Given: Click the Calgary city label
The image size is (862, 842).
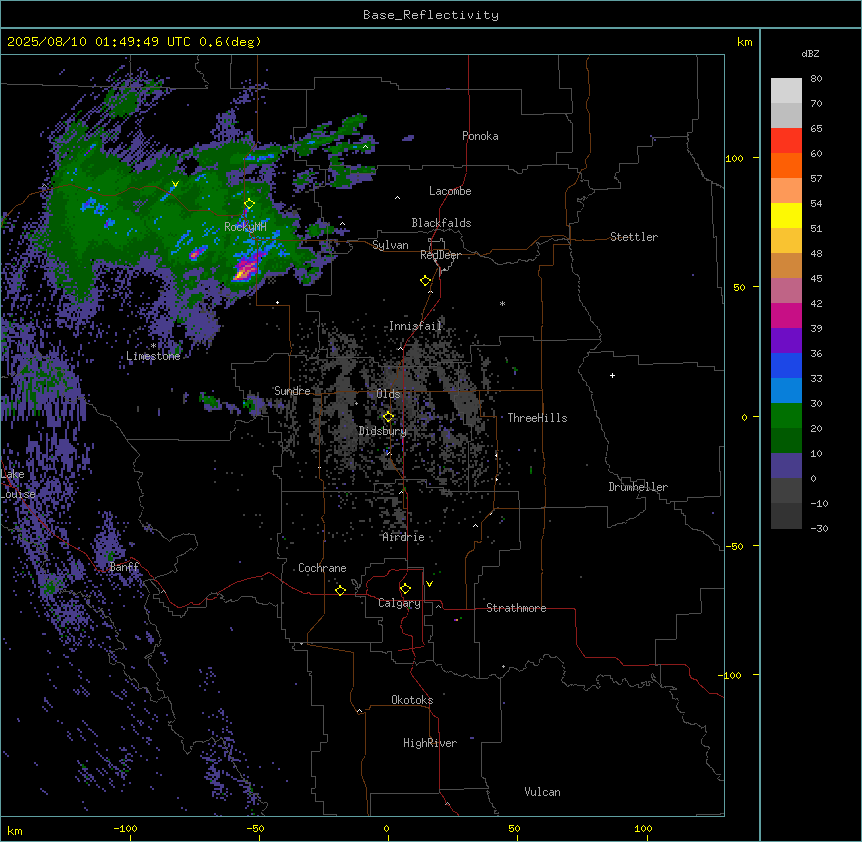Looking at the screenshot, I should [x=399, y=603].
